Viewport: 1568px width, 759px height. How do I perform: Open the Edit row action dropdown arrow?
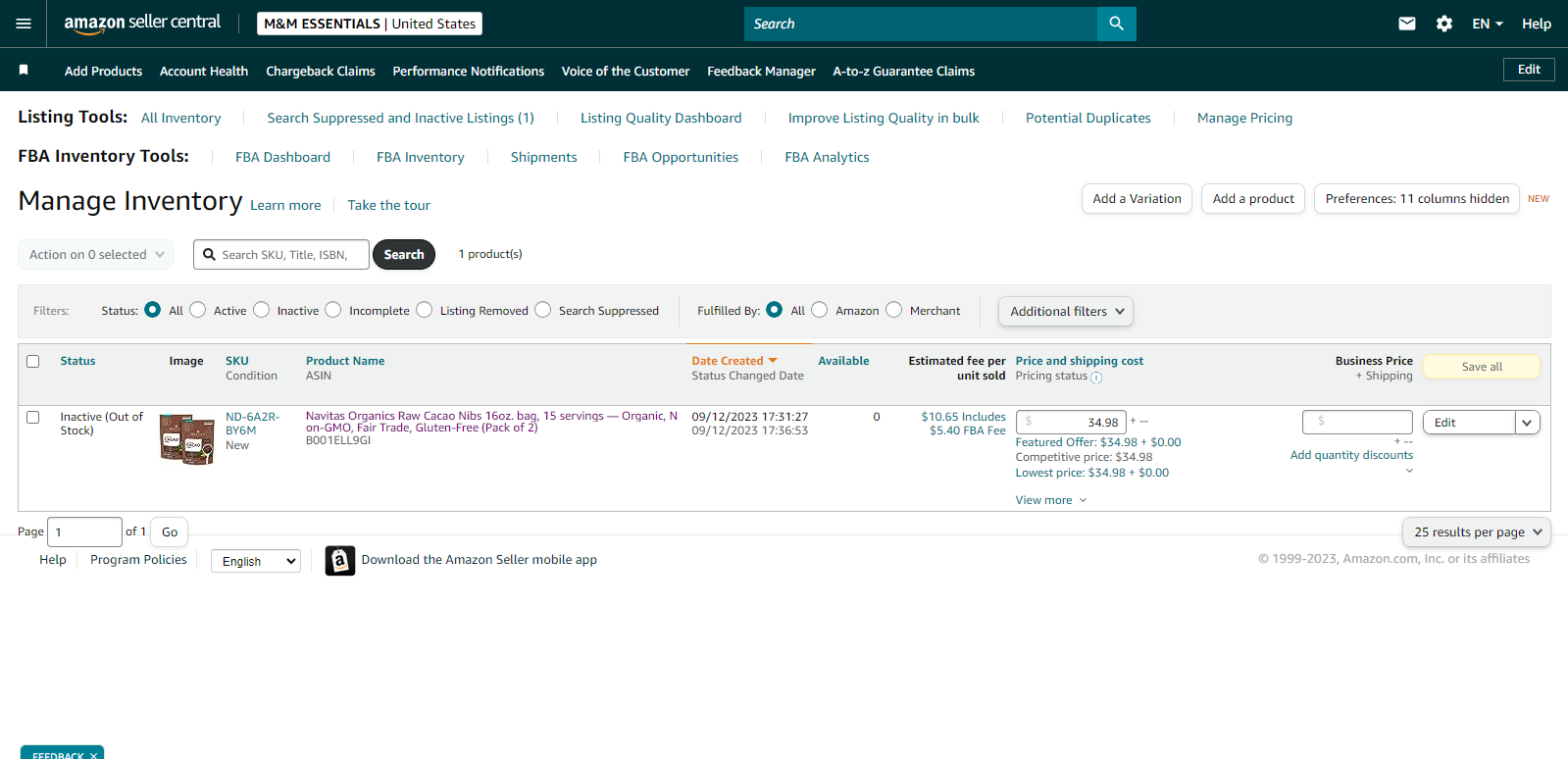pyautogui.click(x=1527, y=423)
